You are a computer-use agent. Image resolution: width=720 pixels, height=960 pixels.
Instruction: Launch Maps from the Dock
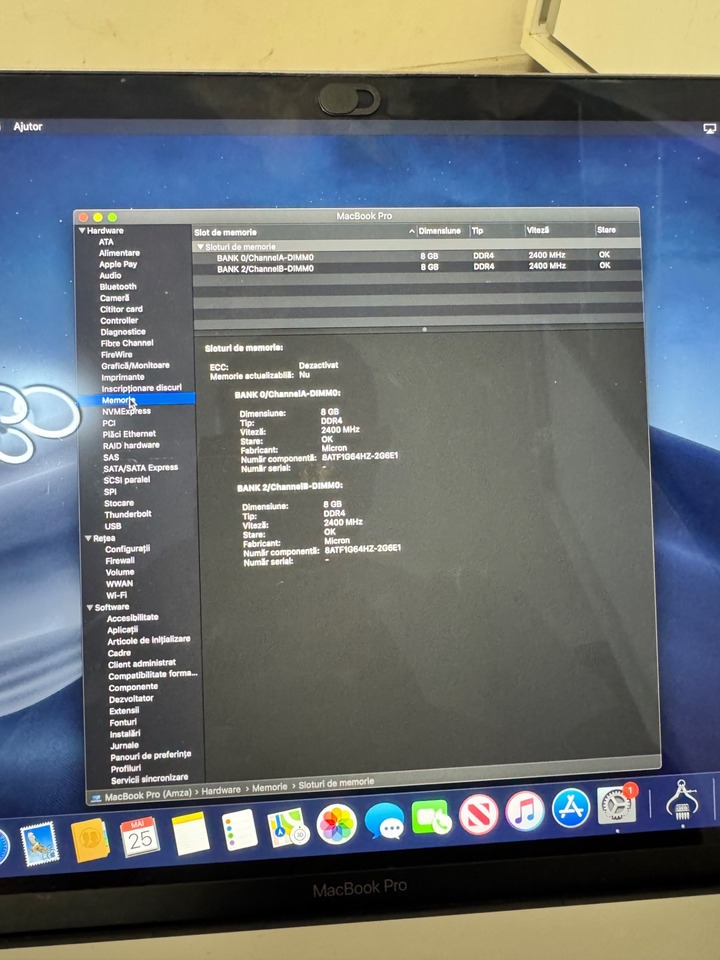click(288, 828)
